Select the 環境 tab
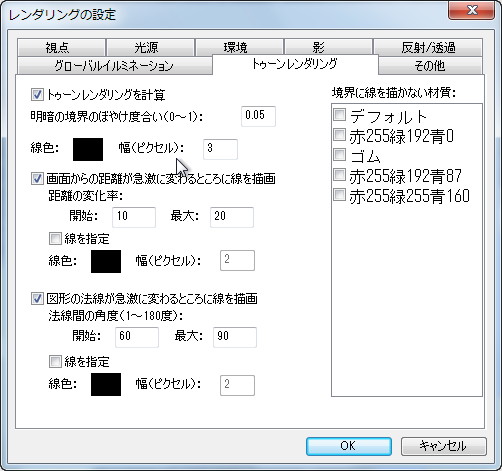 tap(239, 48)
